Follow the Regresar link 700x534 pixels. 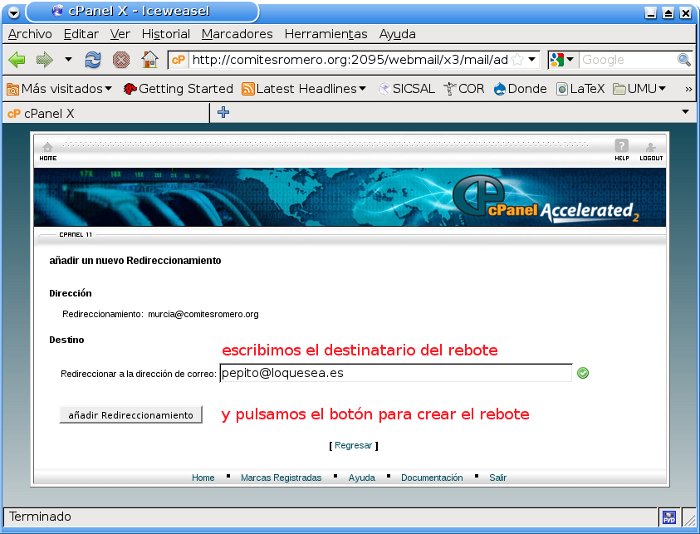pos(353,445)
